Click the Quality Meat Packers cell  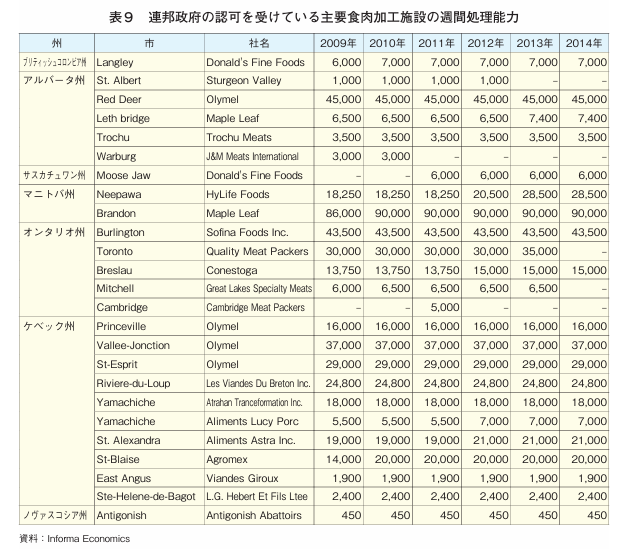259,251
